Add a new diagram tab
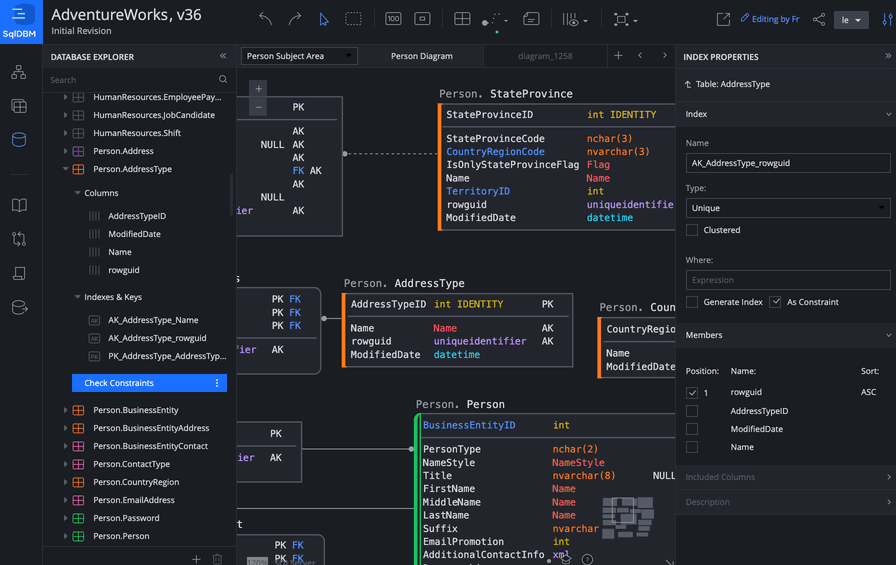The height and width of the screenshot is (565, 896). 618,55
